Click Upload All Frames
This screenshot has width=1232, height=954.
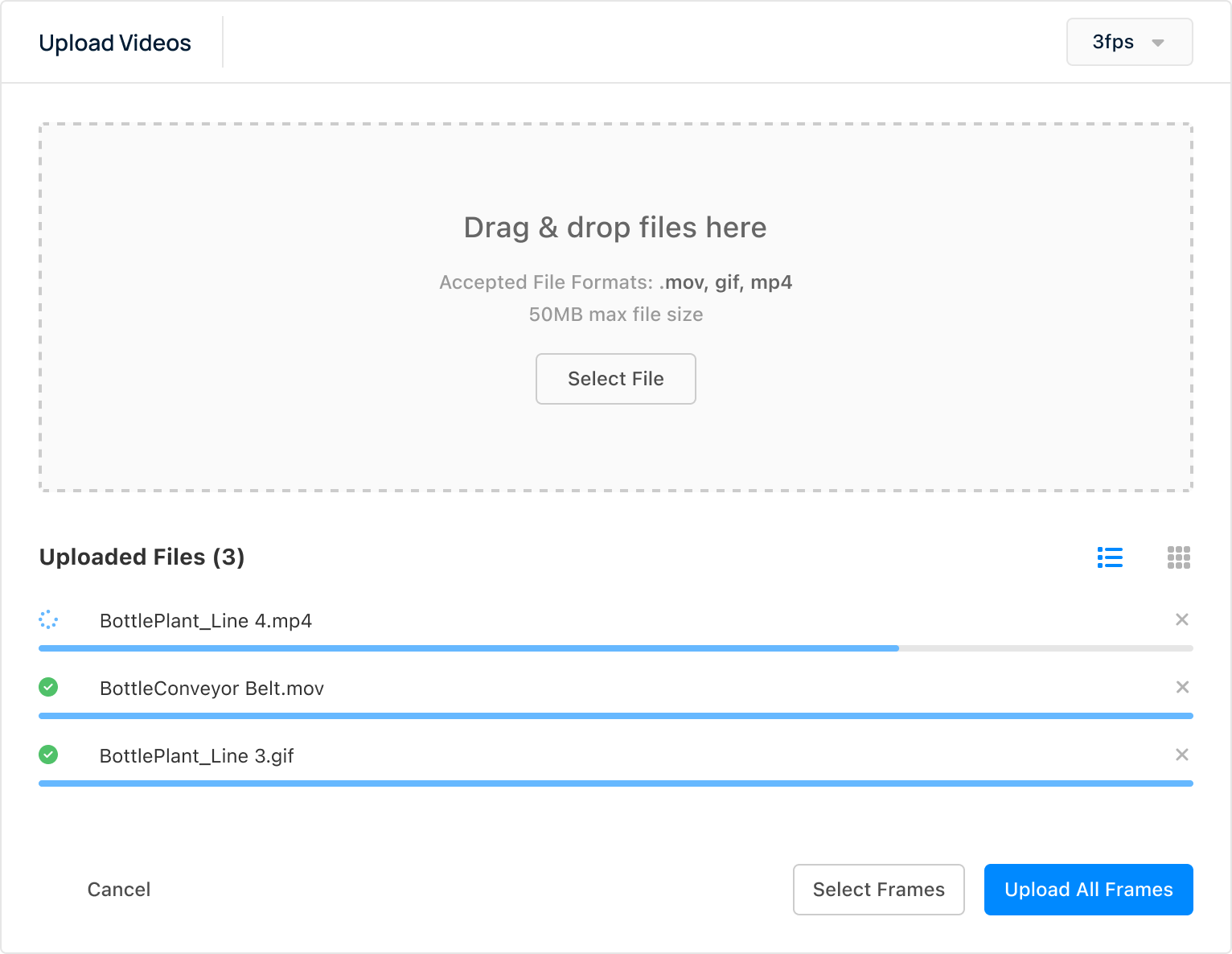(x=1088, y=890)
